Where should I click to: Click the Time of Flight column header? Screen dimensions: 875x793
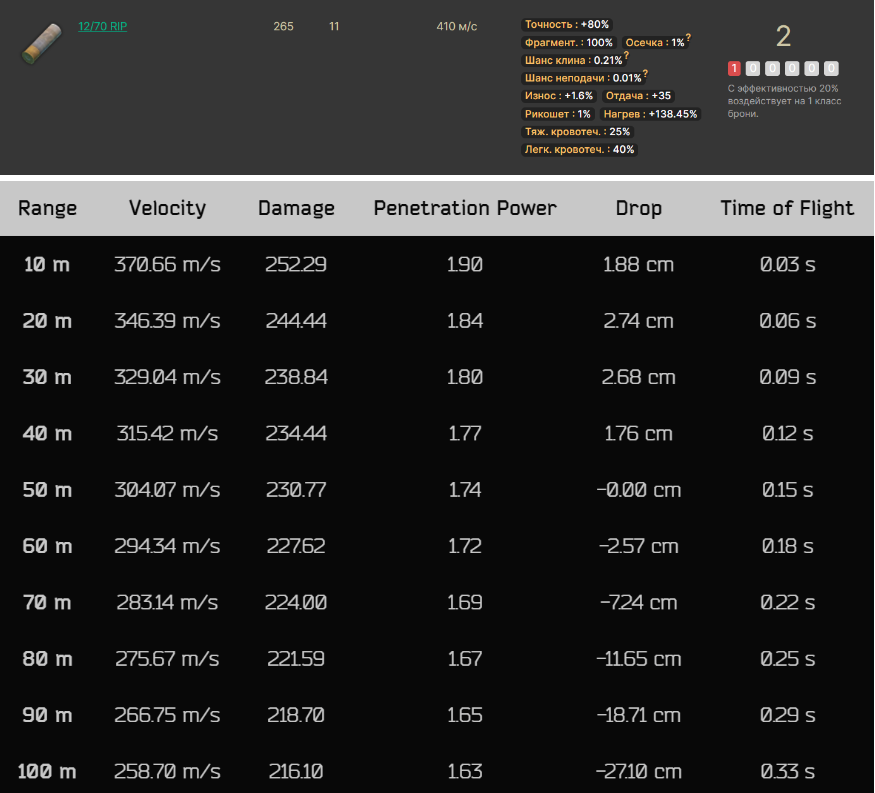coord(787,208)
